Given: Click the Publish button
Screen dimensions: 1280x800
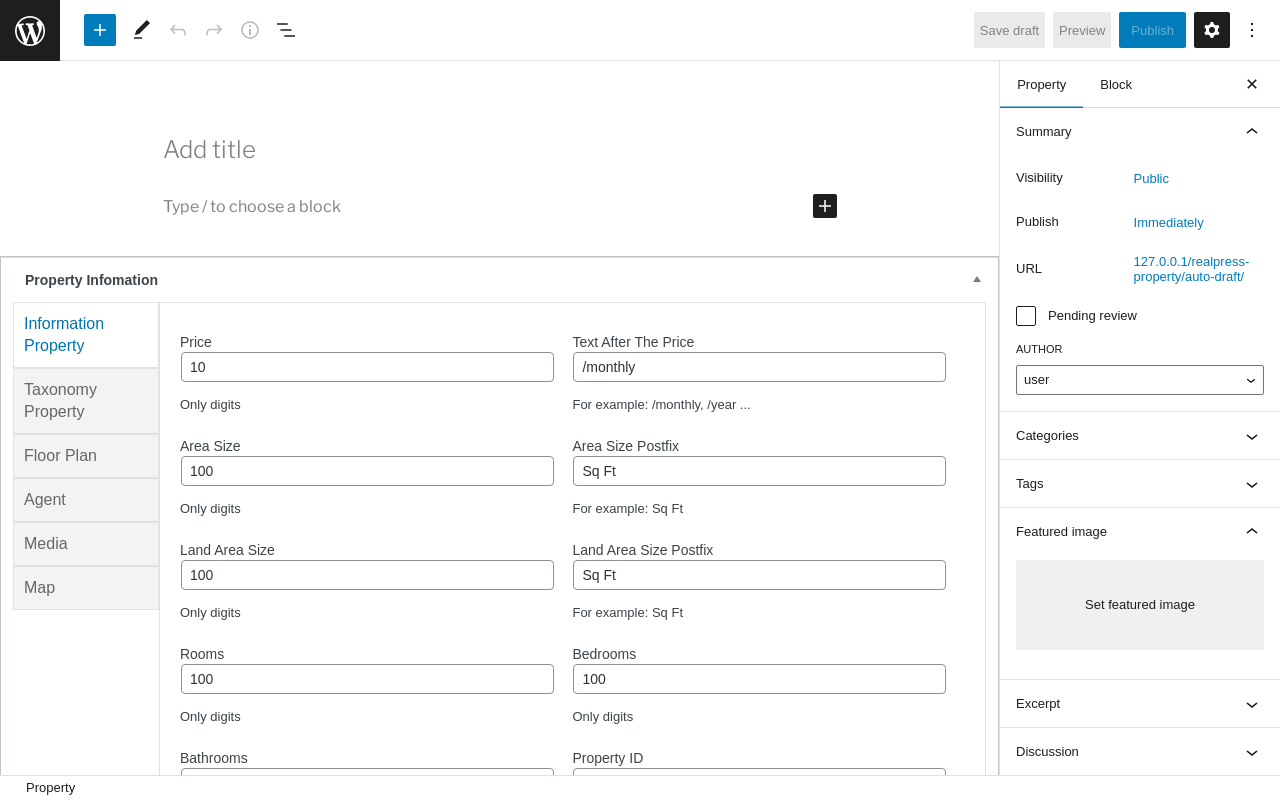Looking at the screenshot, I should [1152, 30].
